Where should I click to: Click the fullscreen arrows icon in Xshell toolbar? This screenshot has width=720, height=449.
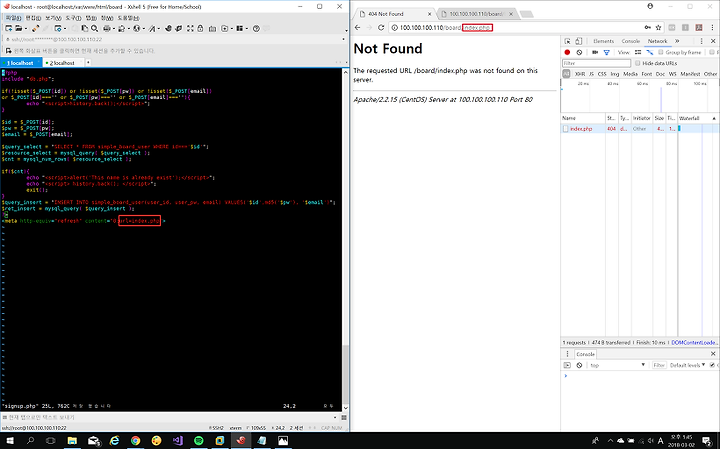pos(190,28)
